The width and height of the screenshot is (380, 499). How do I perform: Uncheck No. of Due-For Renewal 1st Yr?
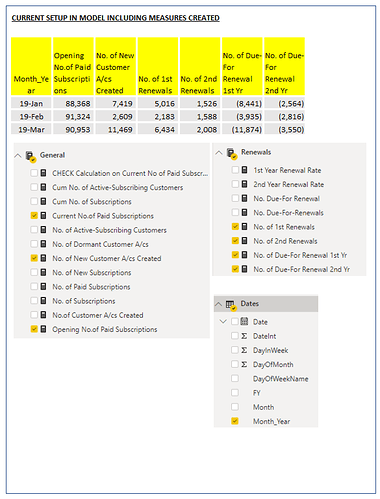point(235,255)
